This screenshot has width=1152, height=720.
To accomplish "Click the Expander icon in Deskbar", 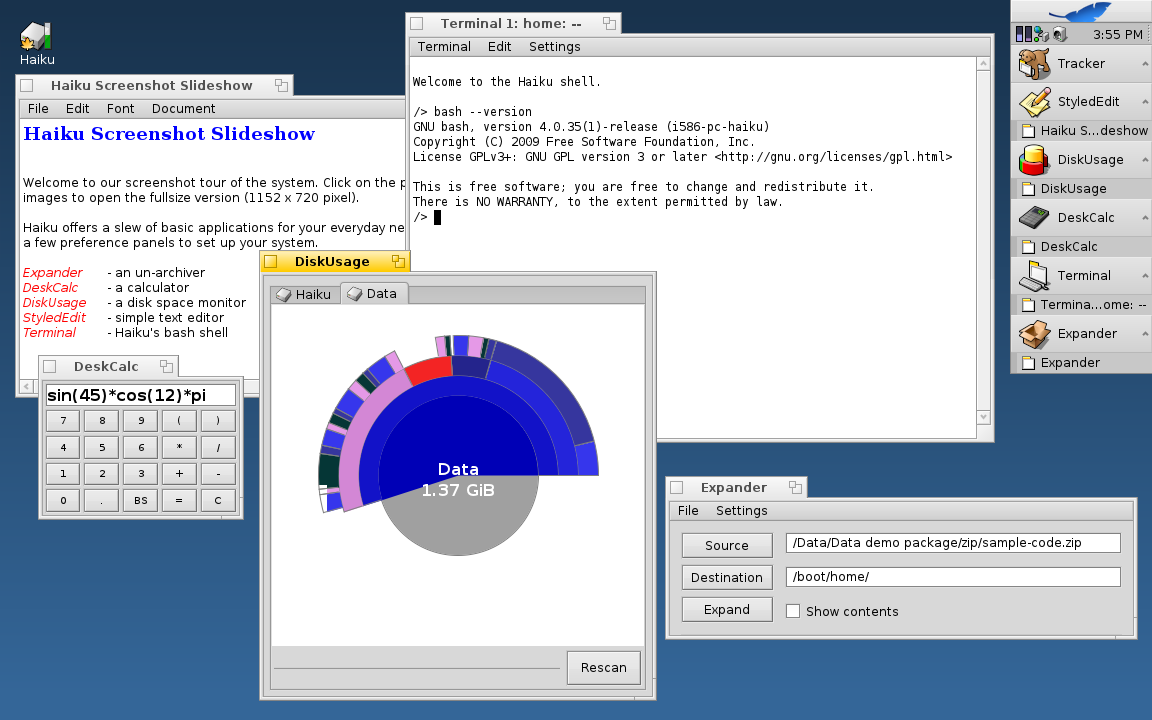I will pyautogui.click(x=1034, y=334).
